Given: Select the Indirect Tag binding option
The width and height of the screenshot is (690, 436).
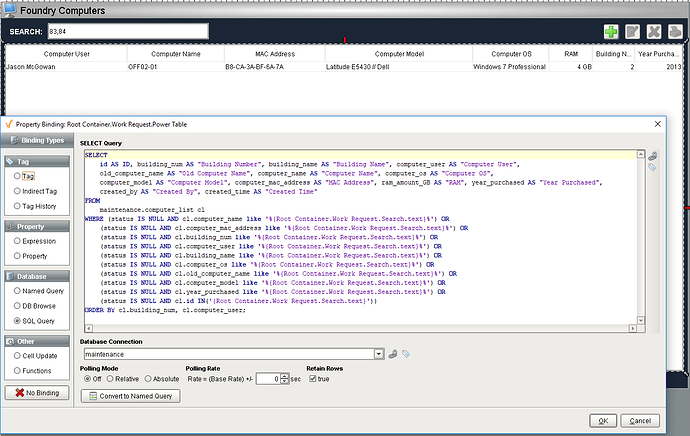Looking at the screenshot, I should click(x=17, y=191).
